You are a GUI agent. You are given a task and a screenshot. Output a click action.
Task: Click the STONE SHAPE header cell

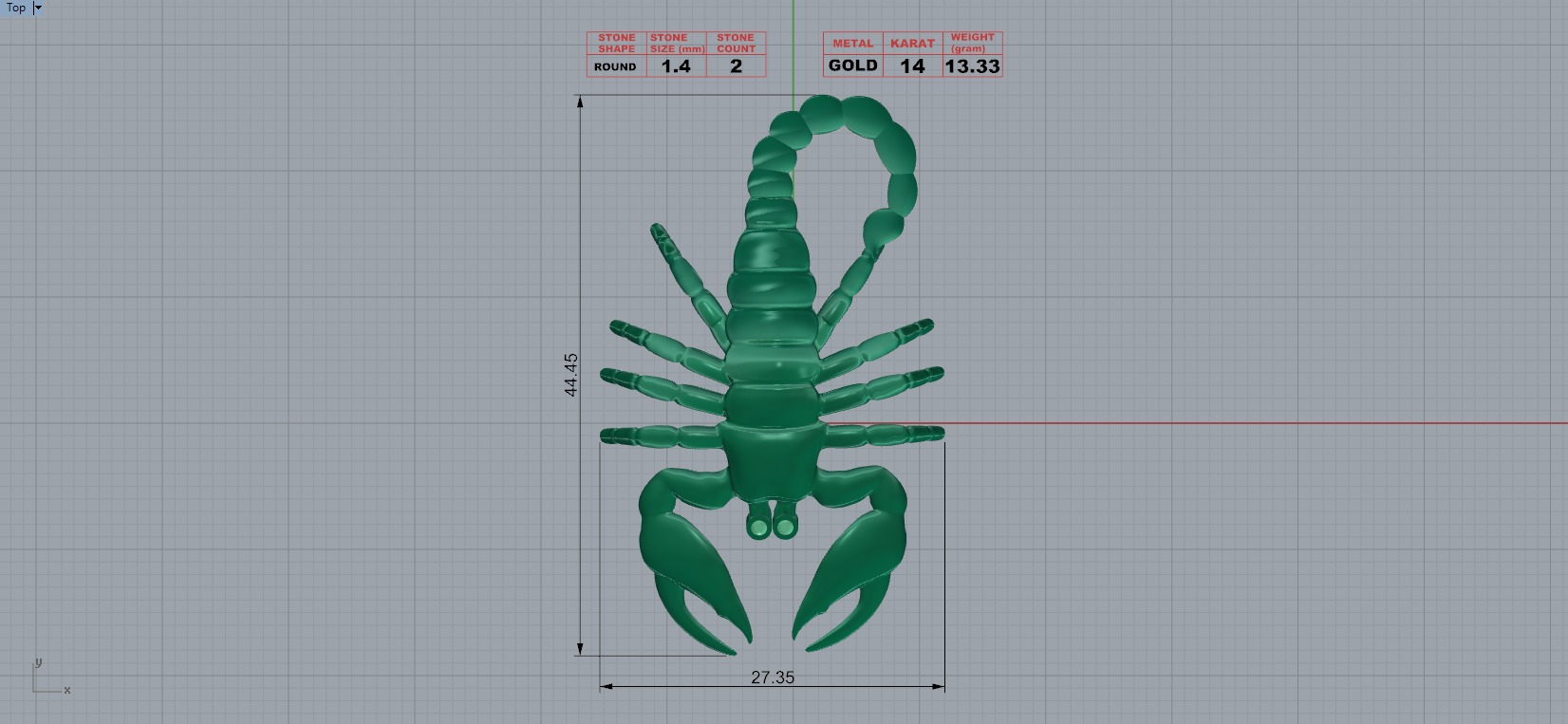[617, 44]
